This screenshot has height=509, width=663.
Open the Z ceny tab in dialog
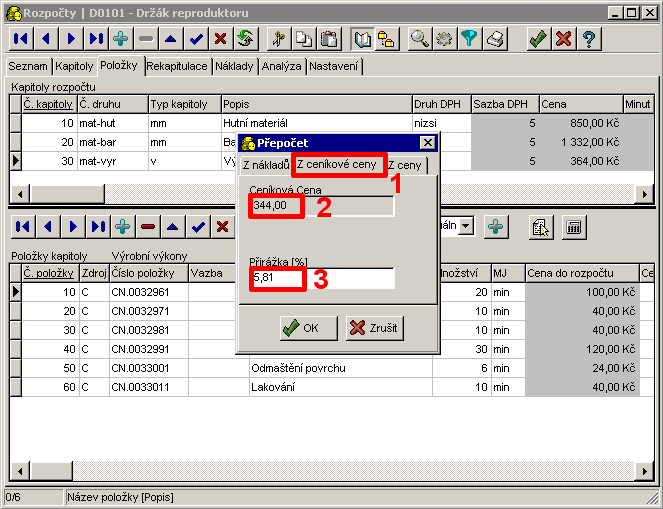tap(405, 165)
